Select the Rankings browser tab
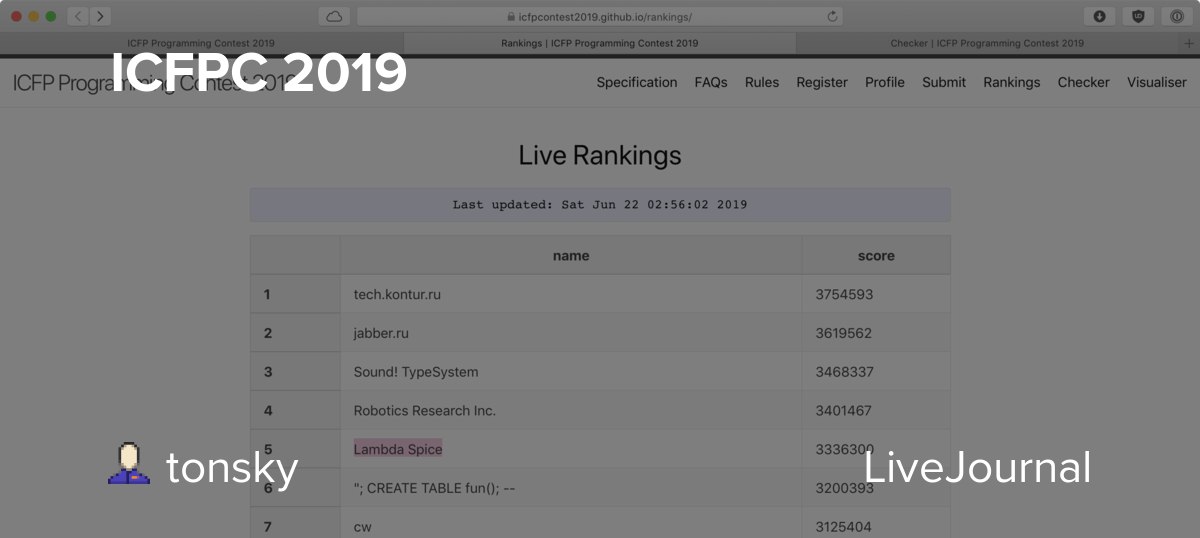 pyautogui.click(x=600, y=43)
